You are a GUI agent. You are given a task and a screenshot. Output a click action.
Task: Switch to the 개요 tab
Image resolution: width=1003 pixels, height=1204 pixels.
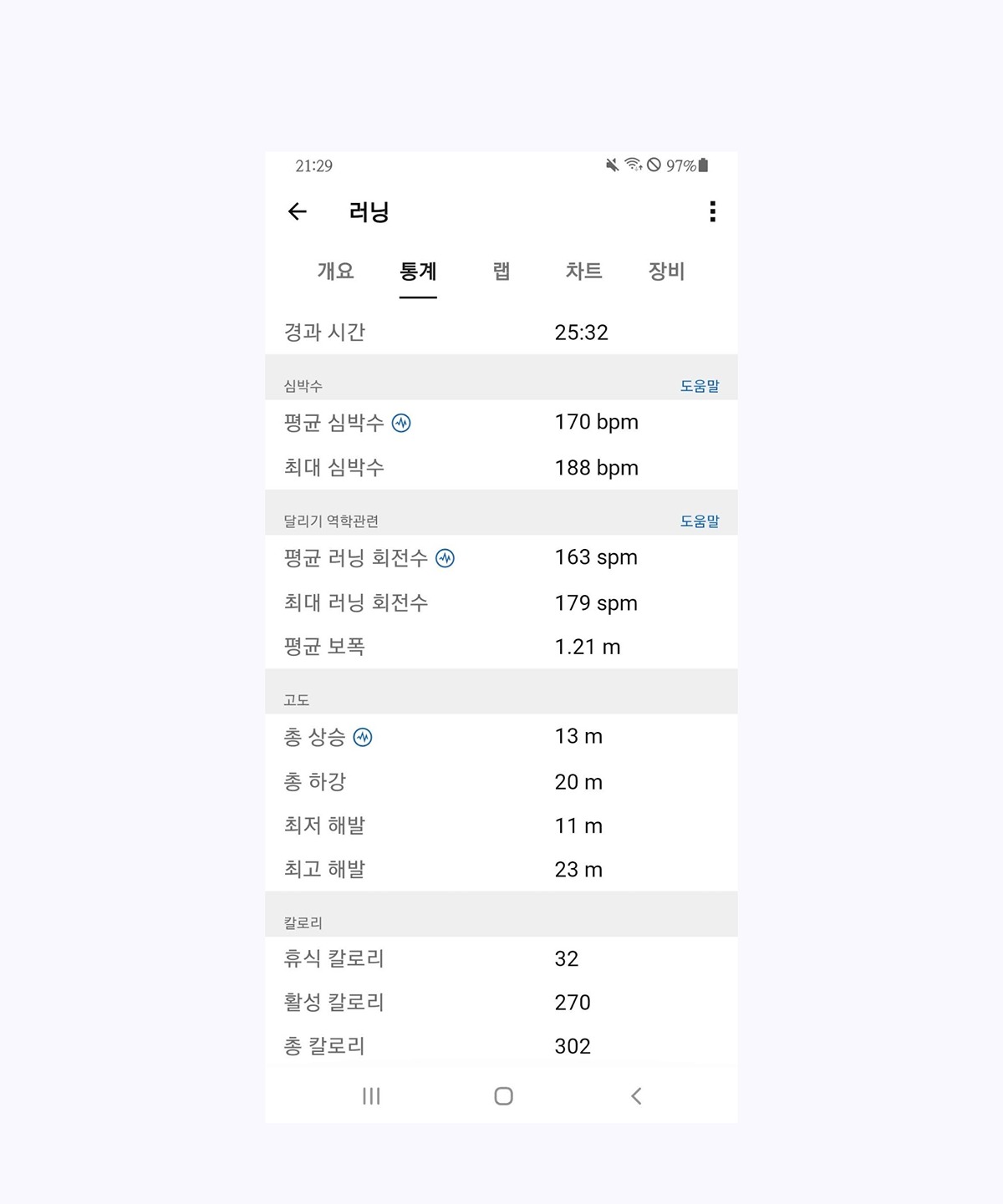point(335,271)
